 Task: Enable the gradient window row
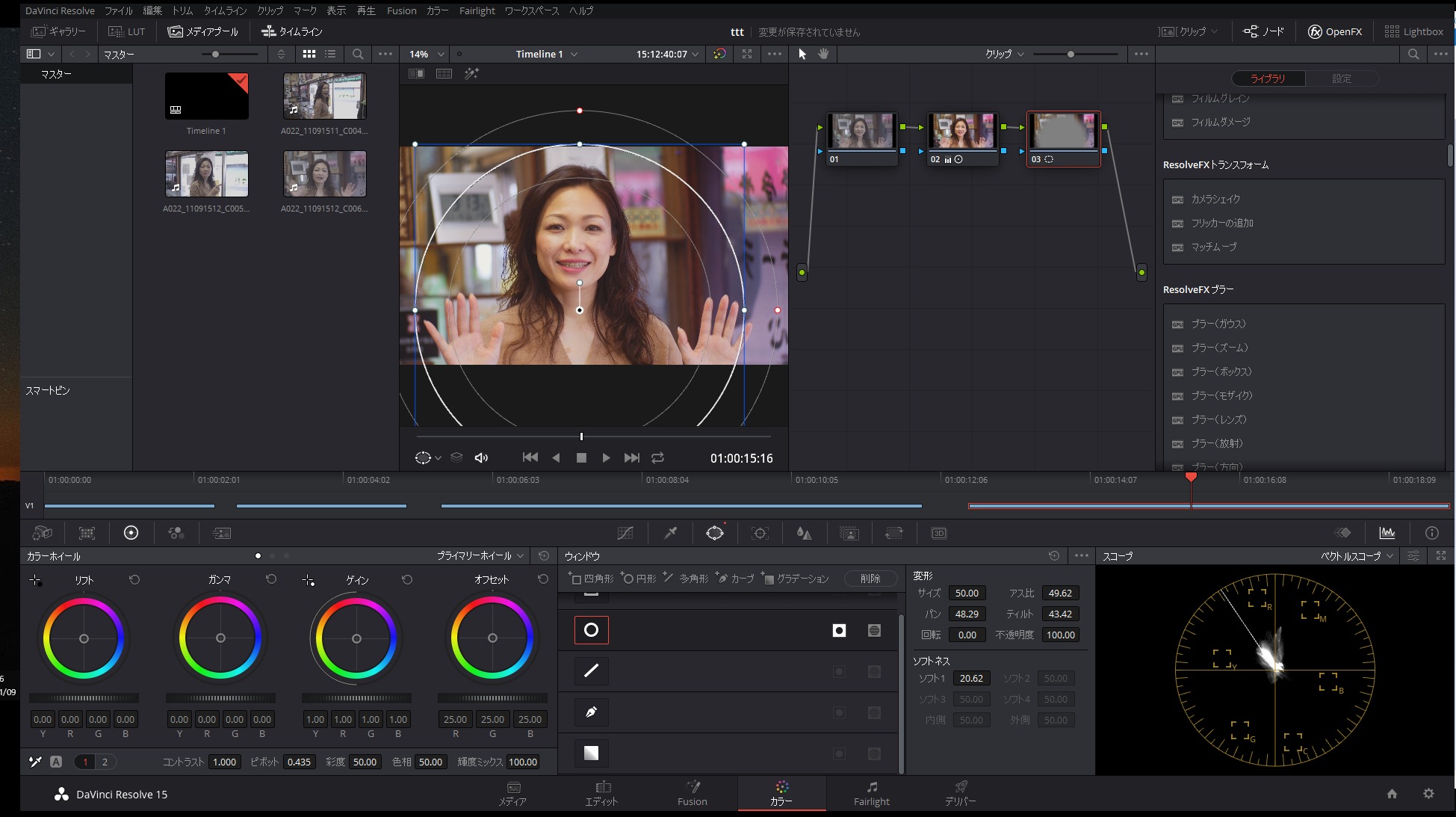point(591,753)
